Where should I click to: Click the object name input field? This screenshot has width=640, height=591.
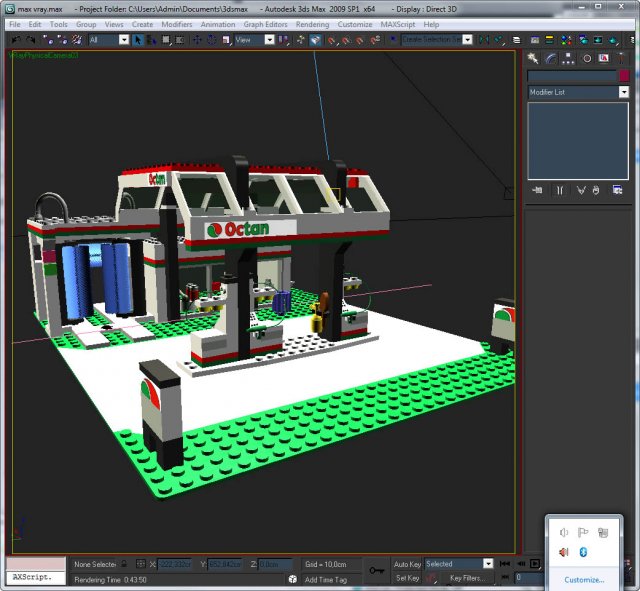(x=572, y=76)
